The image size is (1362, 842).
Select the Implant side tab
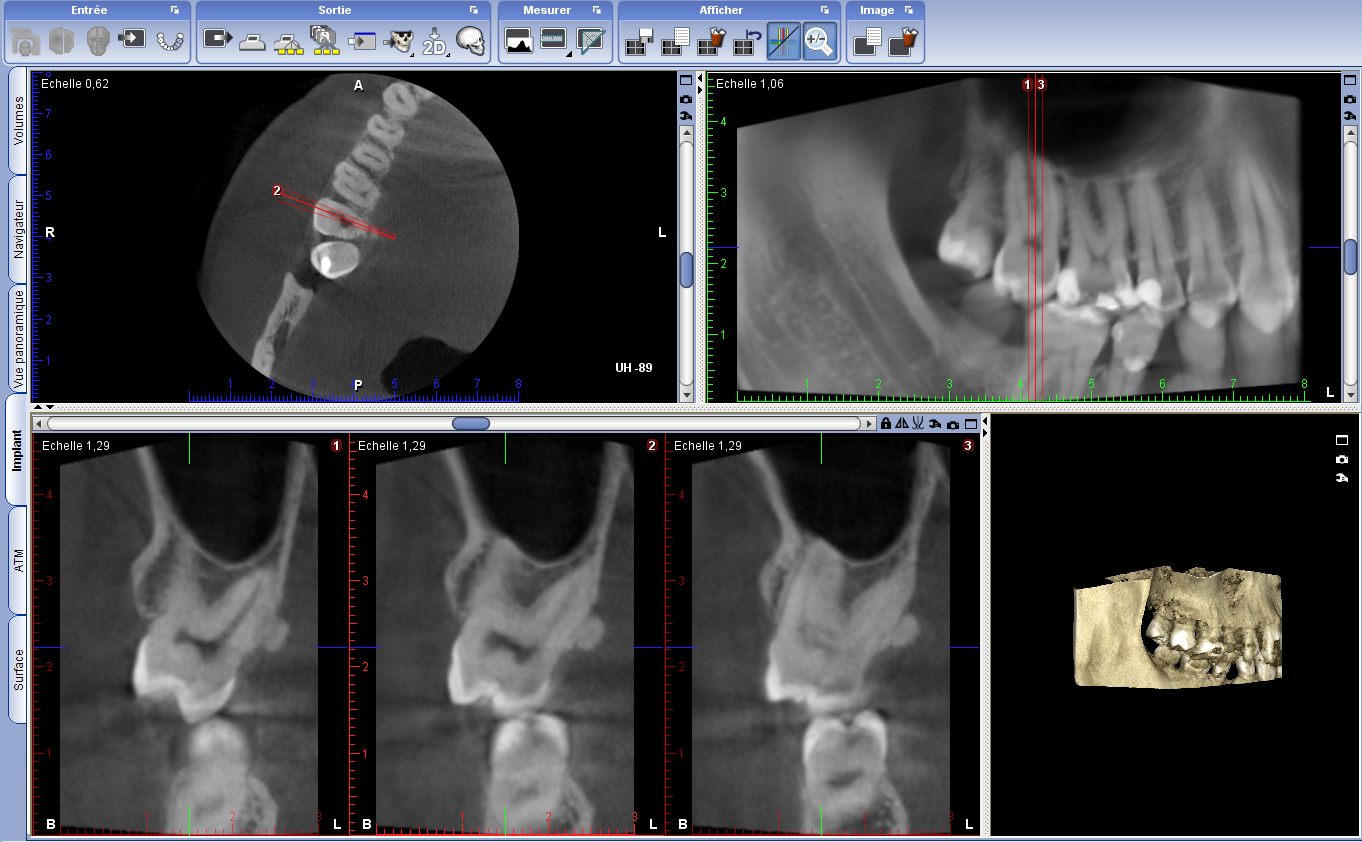click(16, 450)
